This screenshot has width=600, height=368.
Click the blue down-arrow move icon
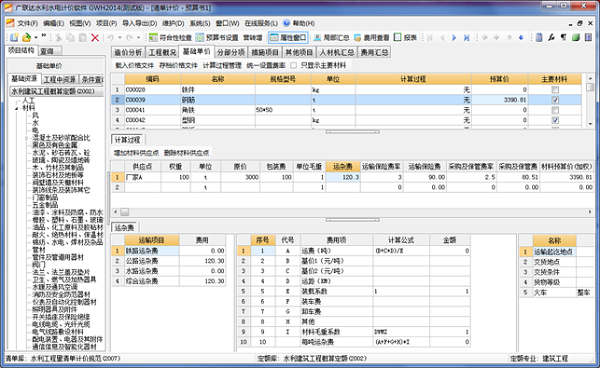pyautogui.click(x=521, y=37)
